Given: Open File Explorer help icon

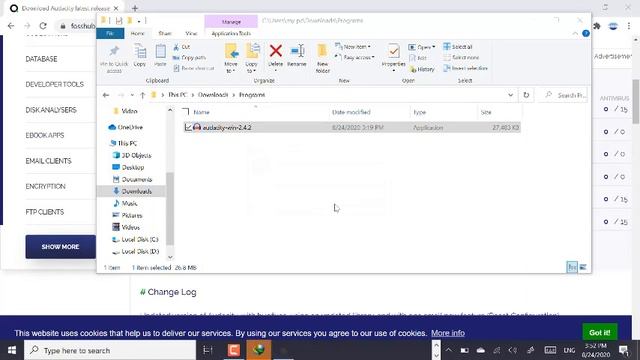Looking at the screenshot, I should [x=586, y=33].
